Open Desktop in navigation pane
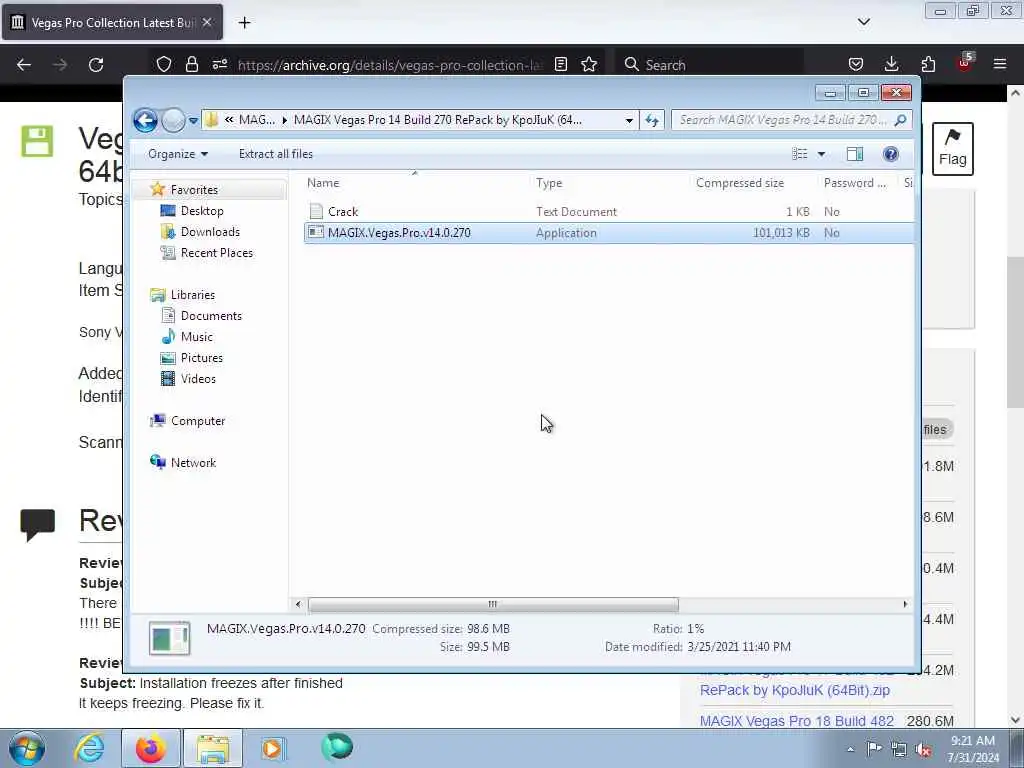Image resolution: width=1024 pixels, height=768 pixels. coord(202,211)
